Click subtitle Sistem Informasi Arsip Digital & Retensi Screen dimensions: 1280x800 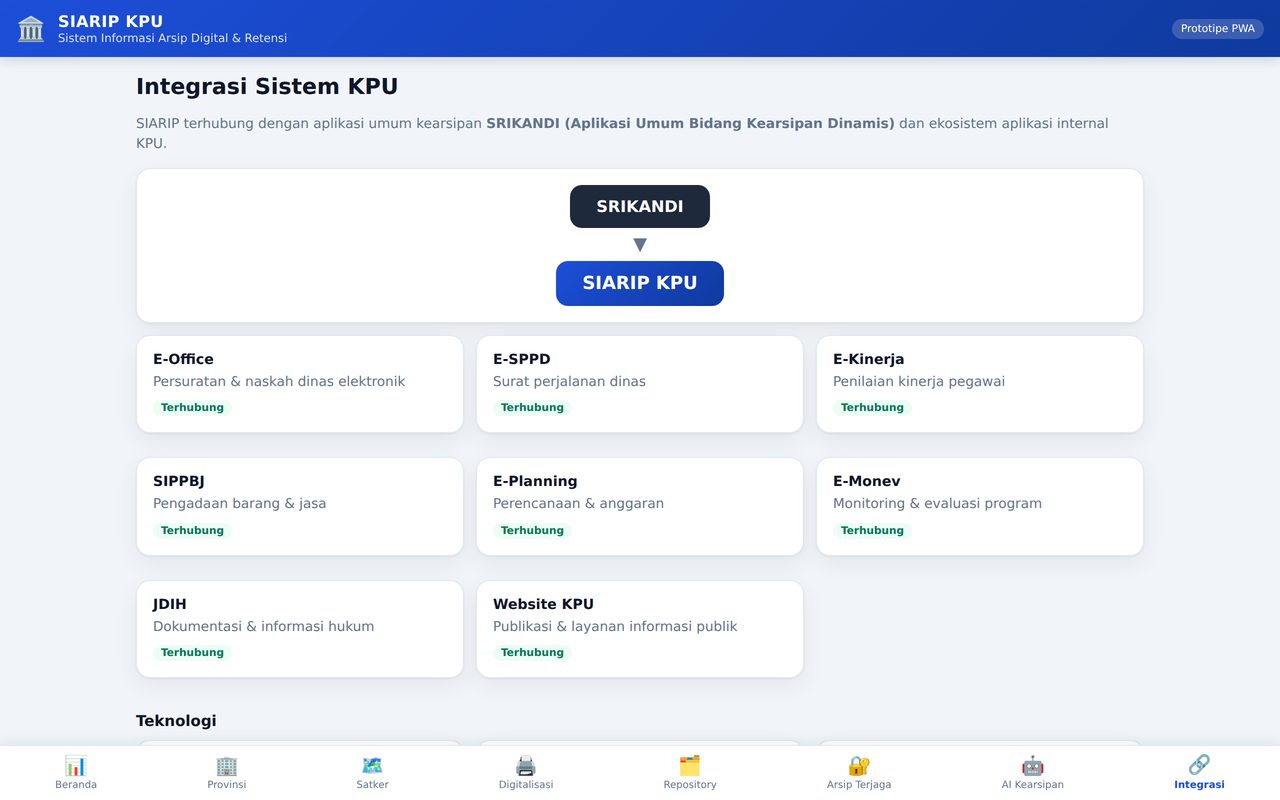(x=172, y=38)
